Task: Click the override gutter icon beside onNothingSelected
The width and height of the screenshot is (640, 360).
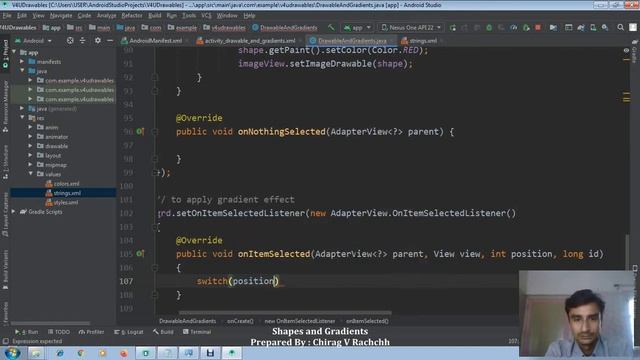Action: coord(140,131)
